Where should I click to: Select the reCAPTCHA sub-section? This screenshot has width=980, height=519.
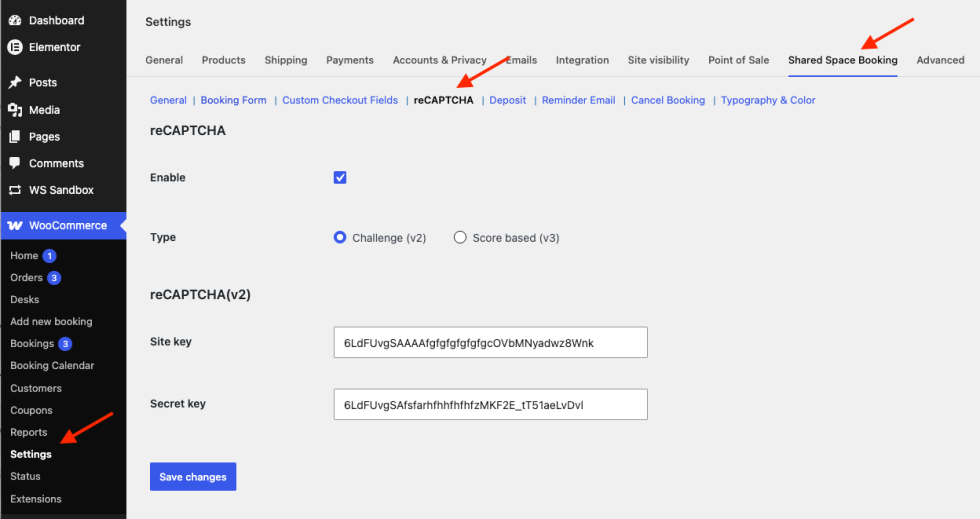pos(444,100)
